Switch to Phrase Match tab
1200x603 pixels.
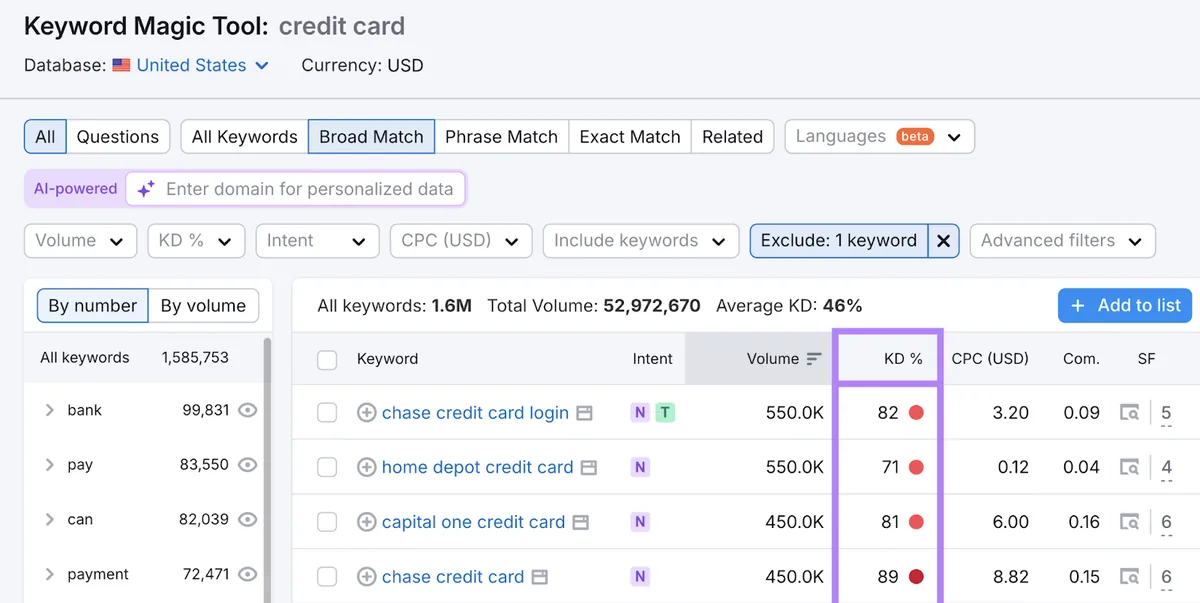501,137
